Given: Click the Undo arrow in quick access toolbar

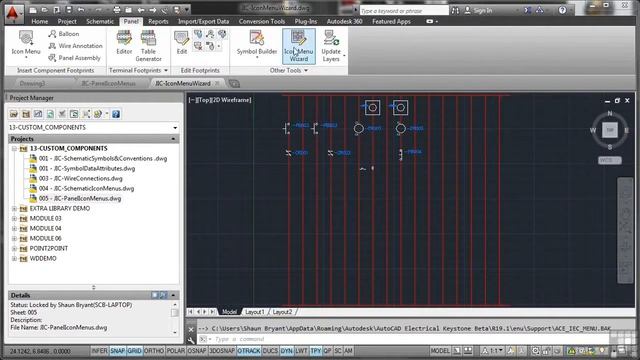Looking at the screenshot, I should [x=81, y=10].
